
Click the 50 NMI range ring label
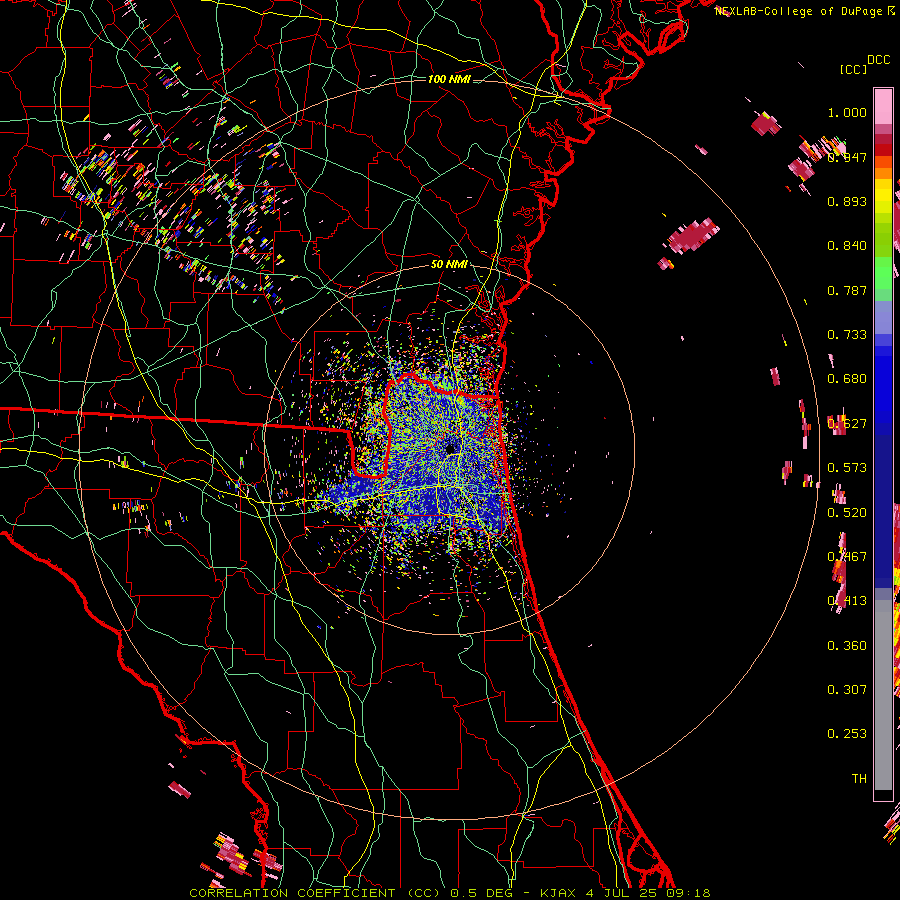449,265
